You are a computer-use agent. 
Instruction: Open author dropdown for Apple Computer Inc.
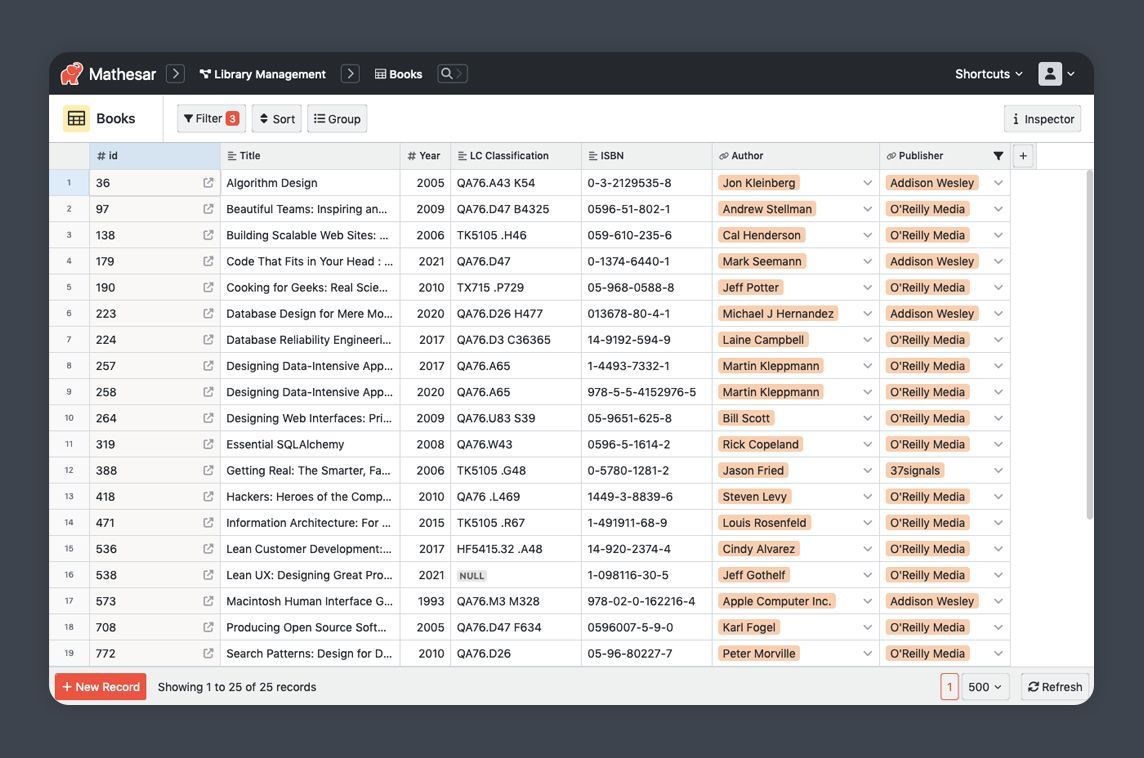867,601
